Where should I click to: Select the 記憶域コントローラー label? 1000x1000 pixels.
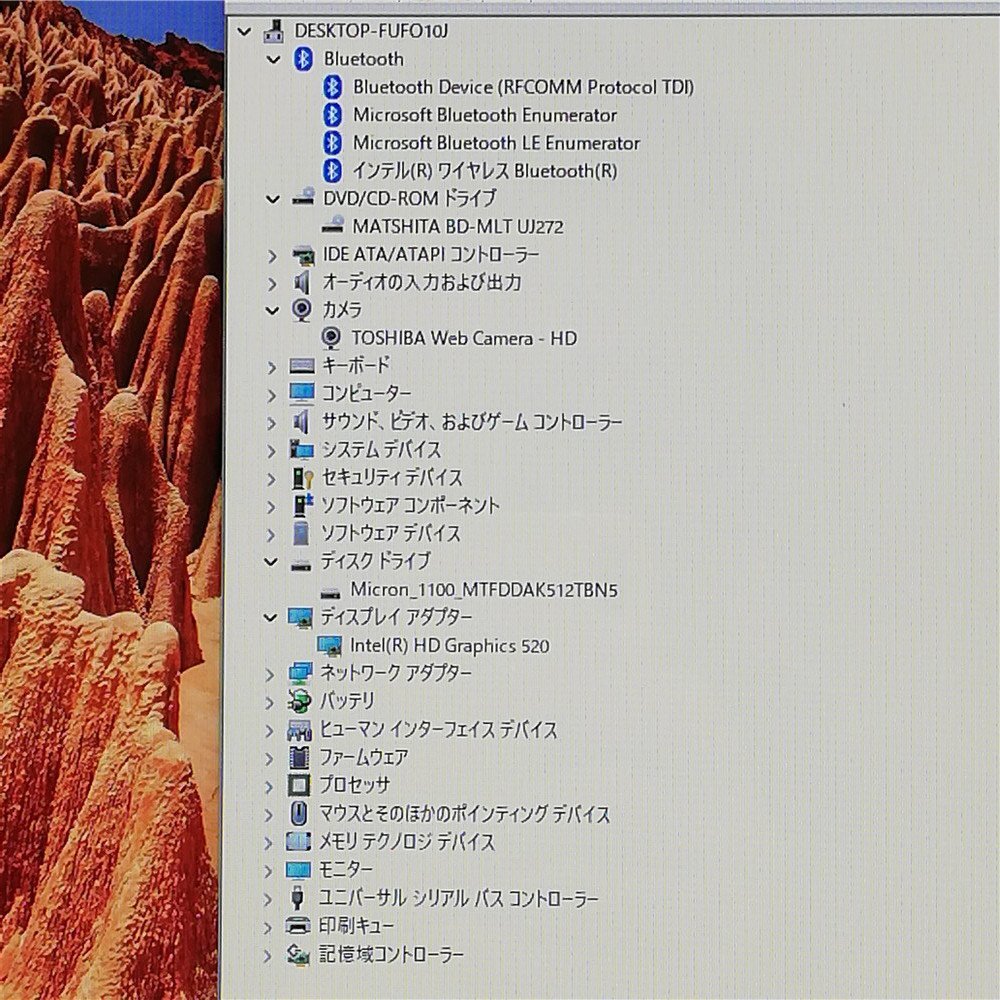click(392, 954)
